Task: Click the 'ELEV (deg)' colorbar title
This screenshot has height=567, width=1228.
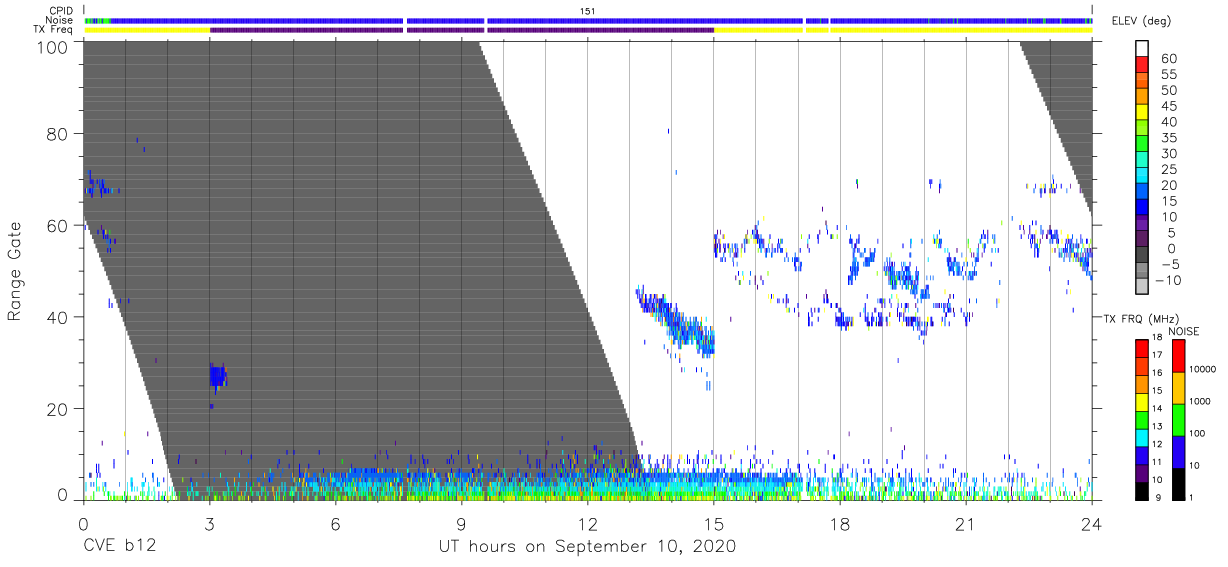Action: click(x=1142, y=21)
